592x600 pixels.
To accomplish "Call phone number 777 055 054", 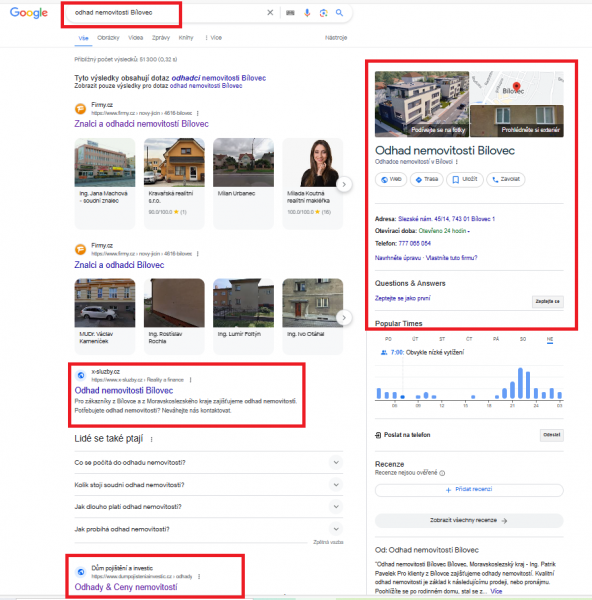I will (x=414, y=243).
